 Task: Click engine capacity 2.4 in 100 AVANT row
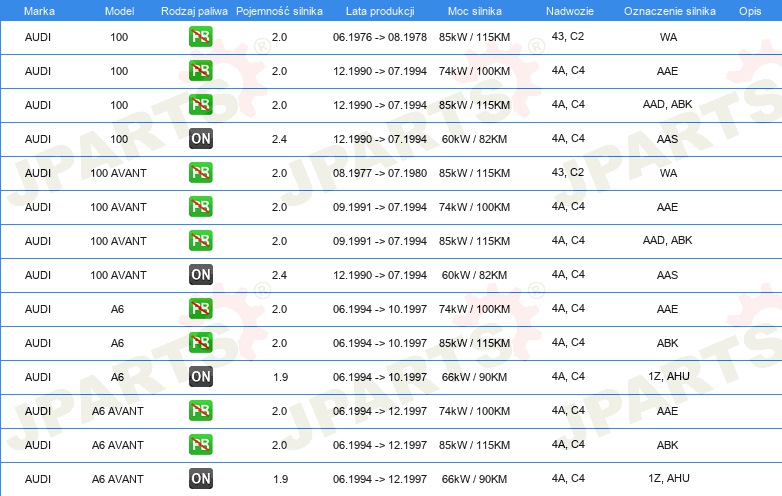279,275
